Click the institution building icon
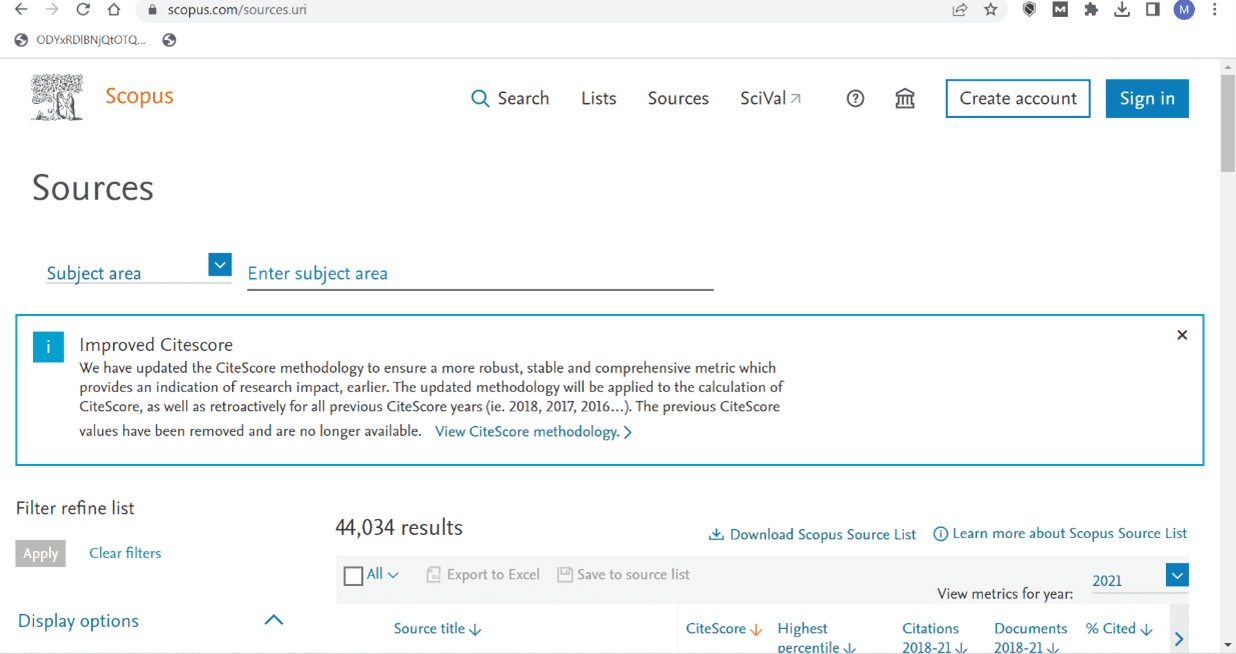 point(905,98)
